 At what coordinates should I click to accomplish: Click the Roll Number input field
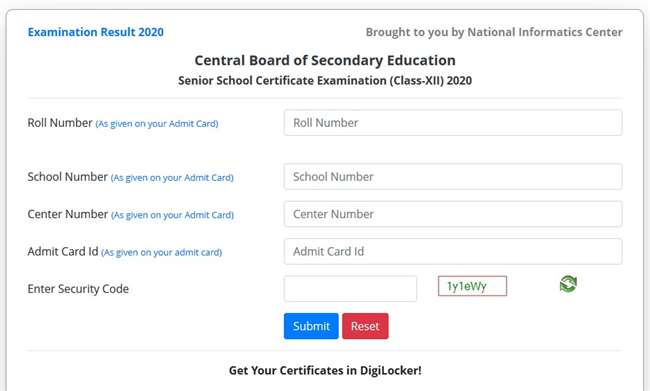coord(453,123)
